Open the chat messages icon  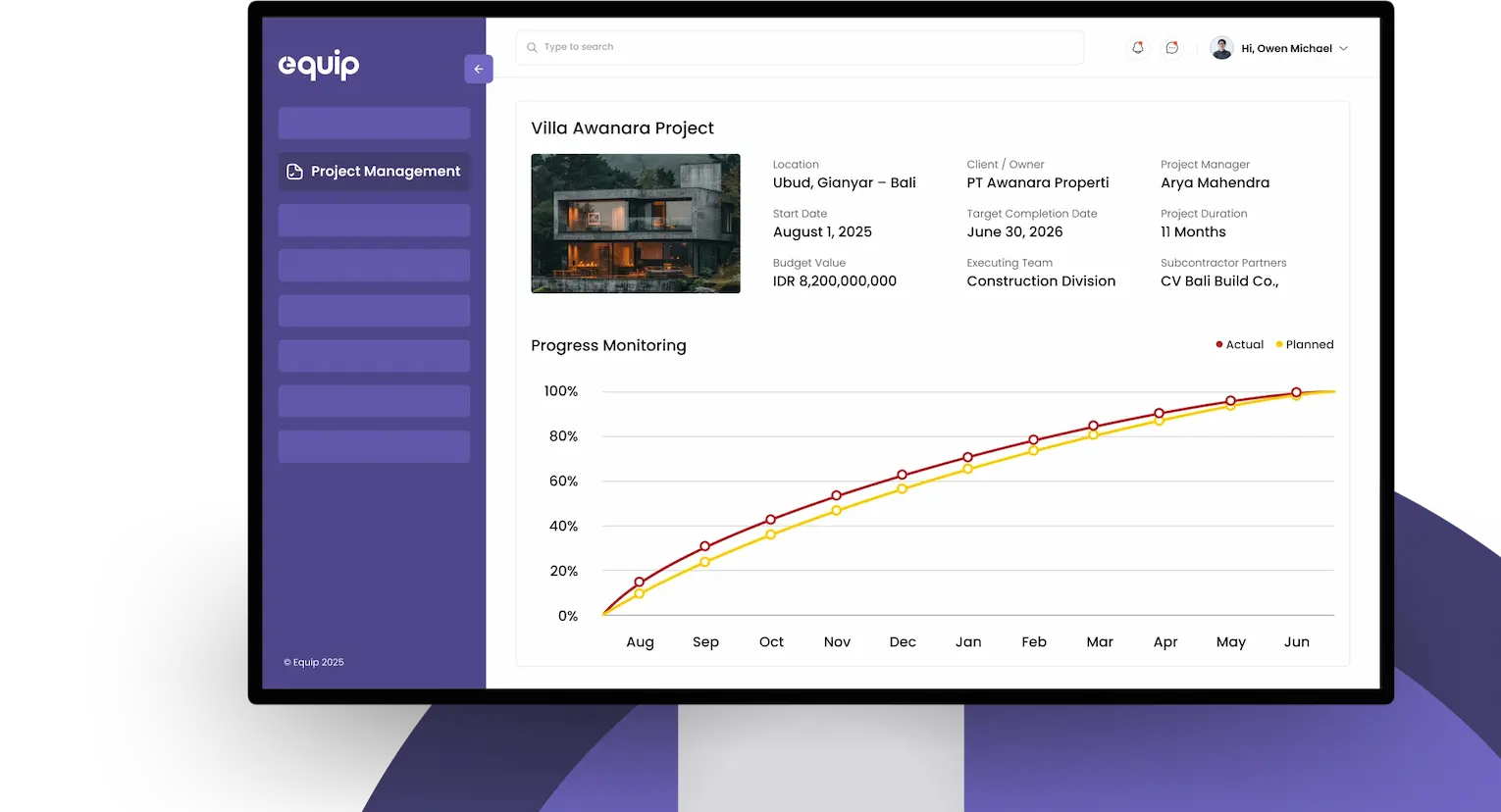tap(1171, 47)
